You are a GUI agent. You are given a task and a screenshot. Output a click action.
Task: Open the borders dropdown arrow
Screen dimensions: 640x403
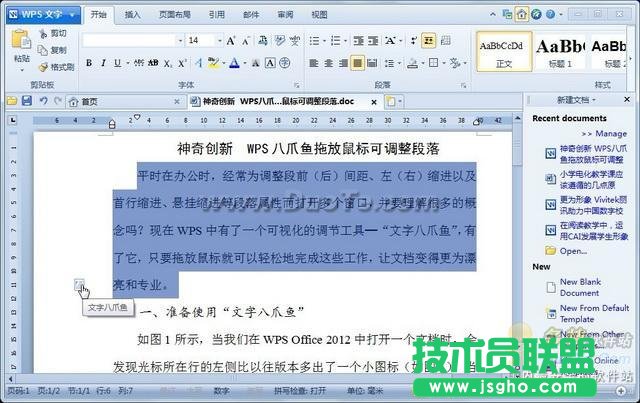pos(444,63)
